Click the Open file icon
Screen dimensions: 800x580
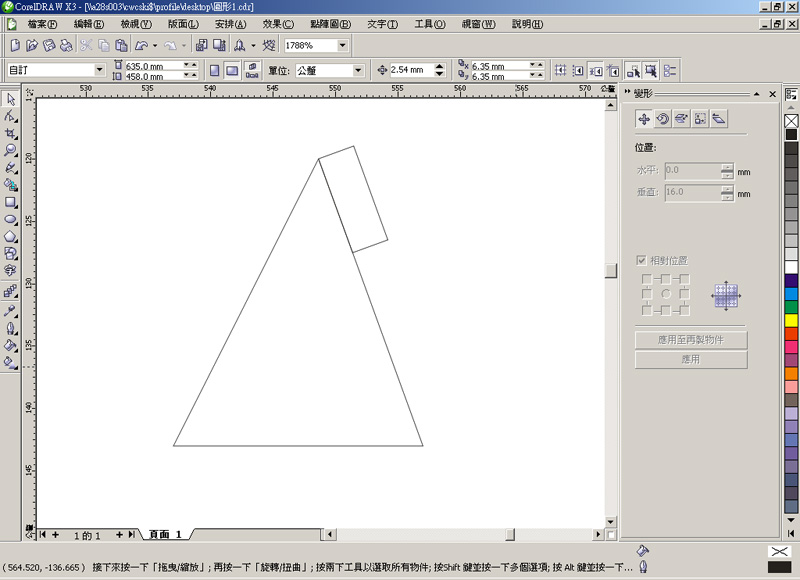32,45
